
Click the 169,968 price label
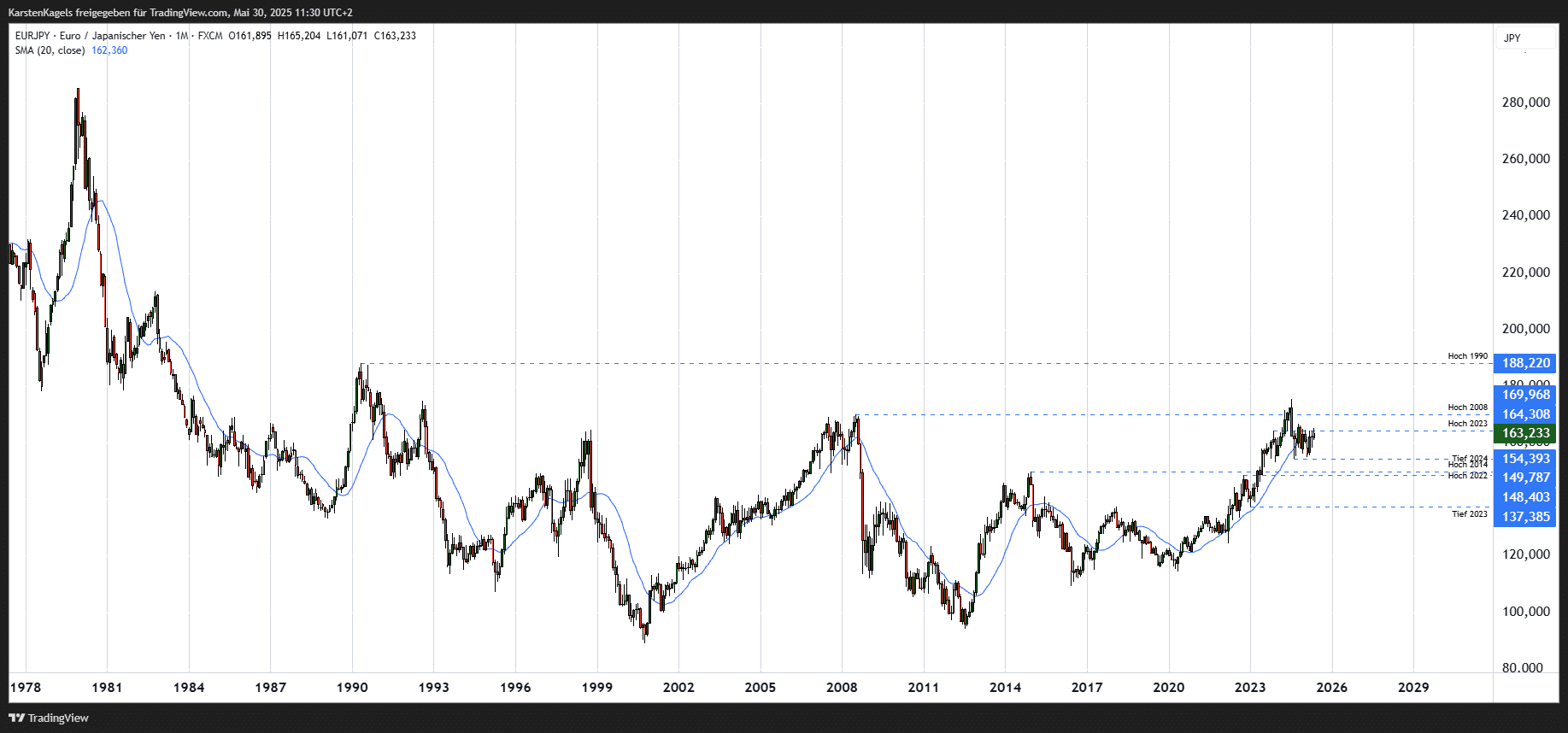pos(1525,395)
